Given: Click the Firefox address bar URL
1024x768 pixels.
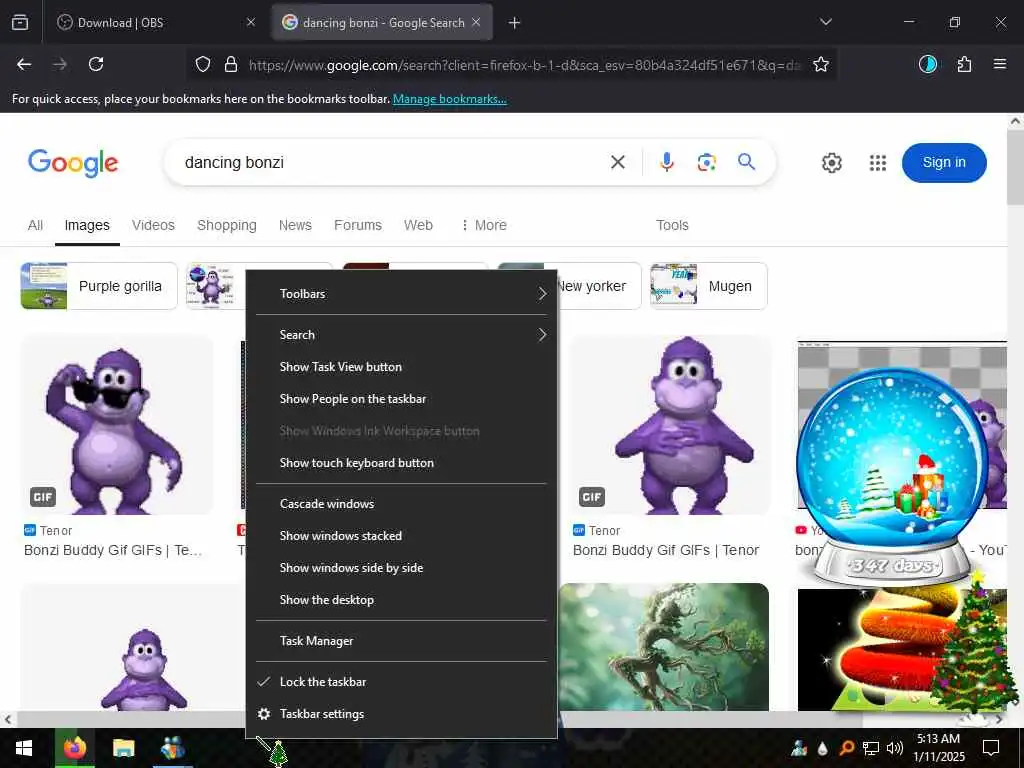Looking at the screenshot, I should coord(524,65).
